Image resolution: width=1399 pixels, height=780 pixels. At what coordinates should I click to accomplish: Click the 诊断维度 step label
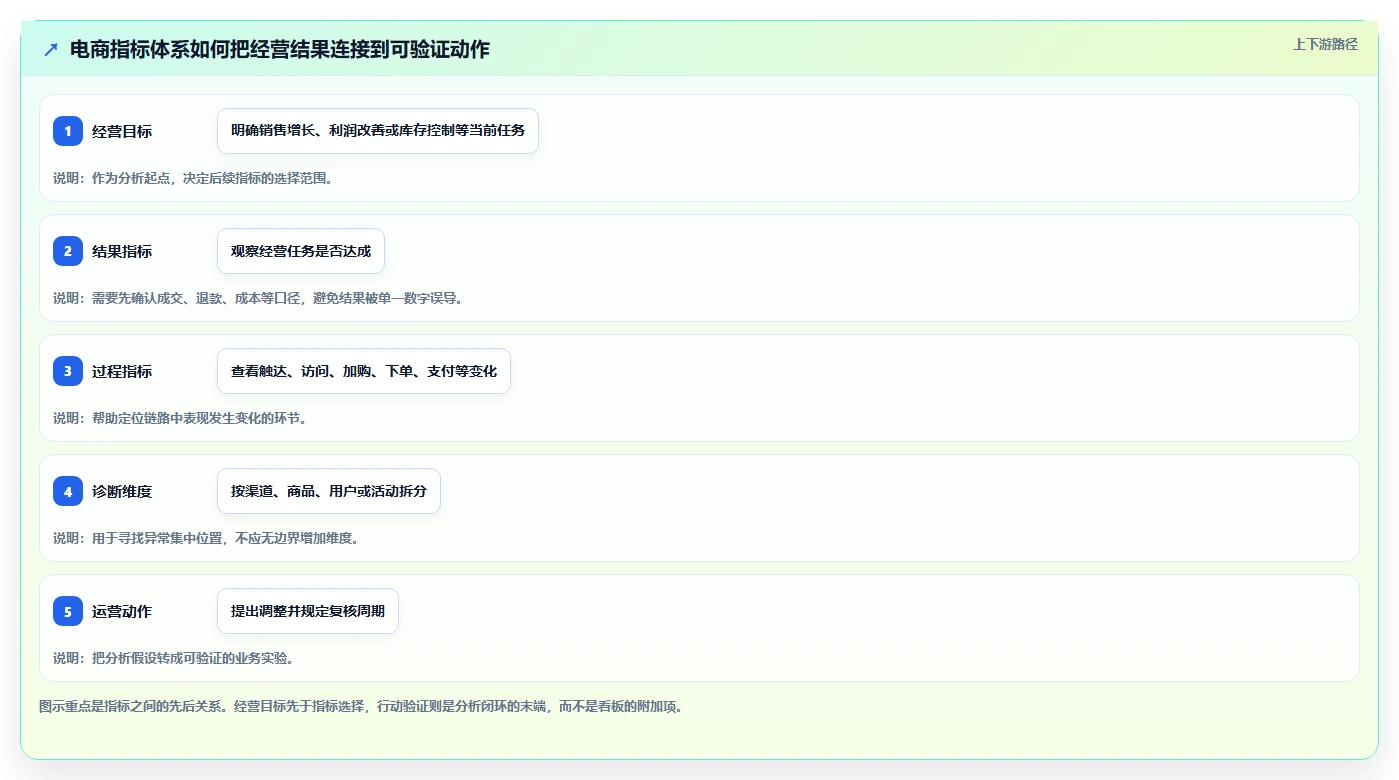pos(122,491)
